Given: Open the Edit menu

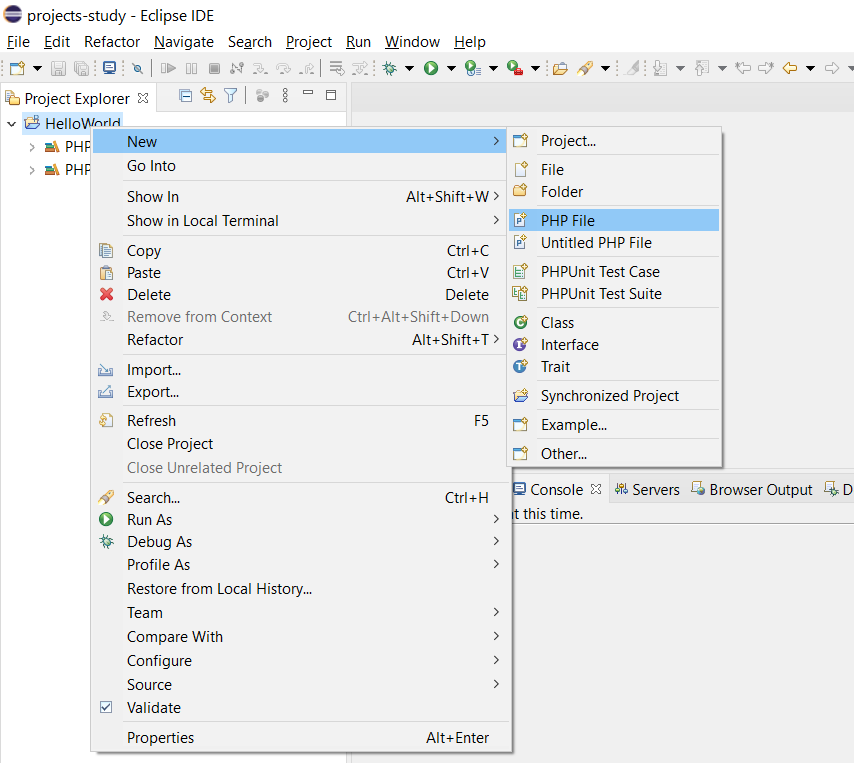Looking at the screenshot, I should coord(57,42).
